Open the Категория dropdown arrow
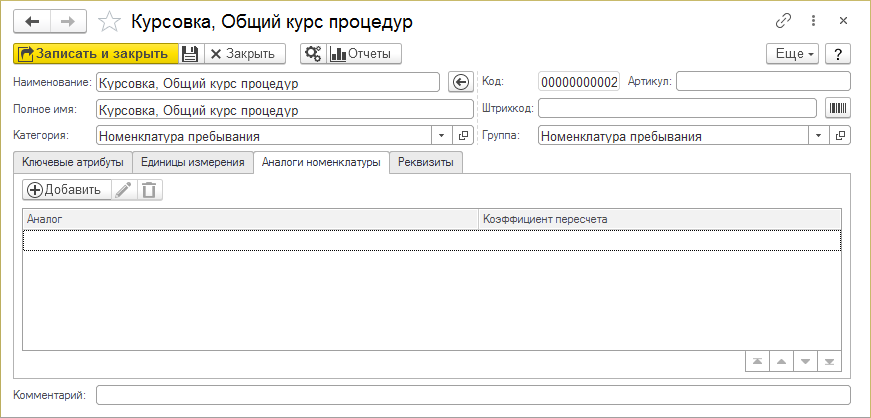 coord(442,135)
